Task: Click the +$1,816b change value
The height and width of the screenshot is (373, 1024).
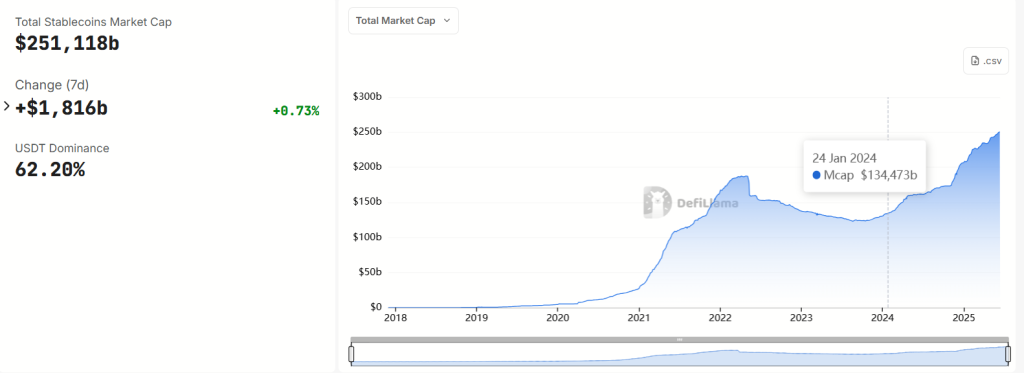Action: [61, 108]
